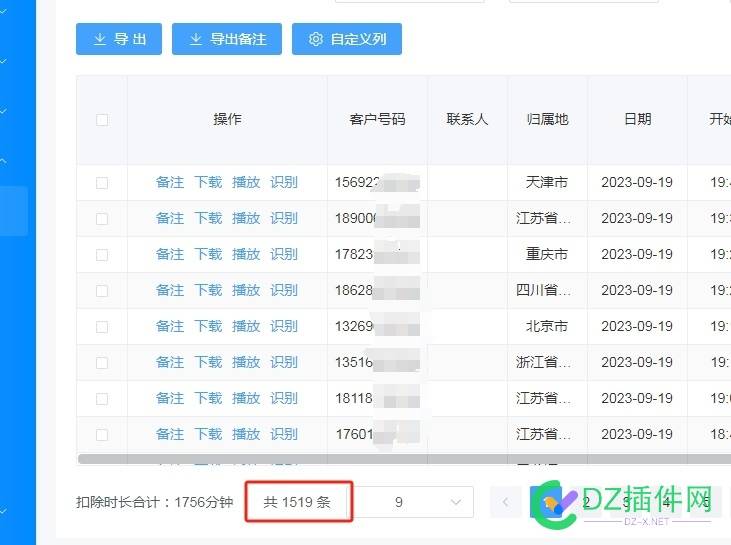Click the 操作 column header
The width and height of the screenshot is (731, 545).
point(228,119)
